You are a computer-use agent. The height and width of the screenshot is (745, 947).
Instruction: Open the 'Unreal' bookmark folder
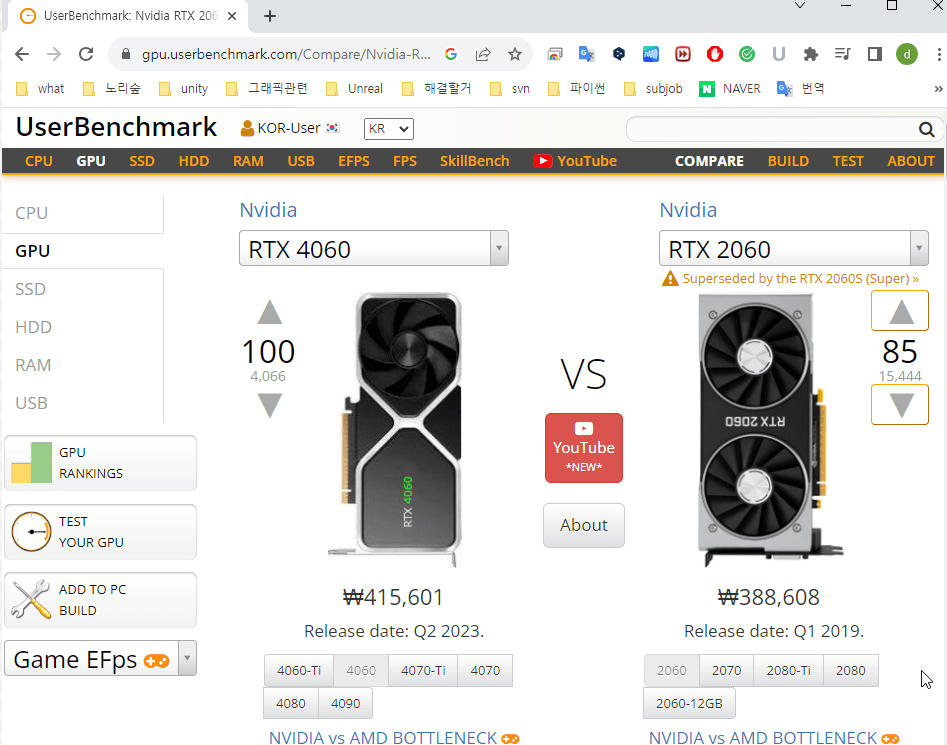[x=354, y=89]
